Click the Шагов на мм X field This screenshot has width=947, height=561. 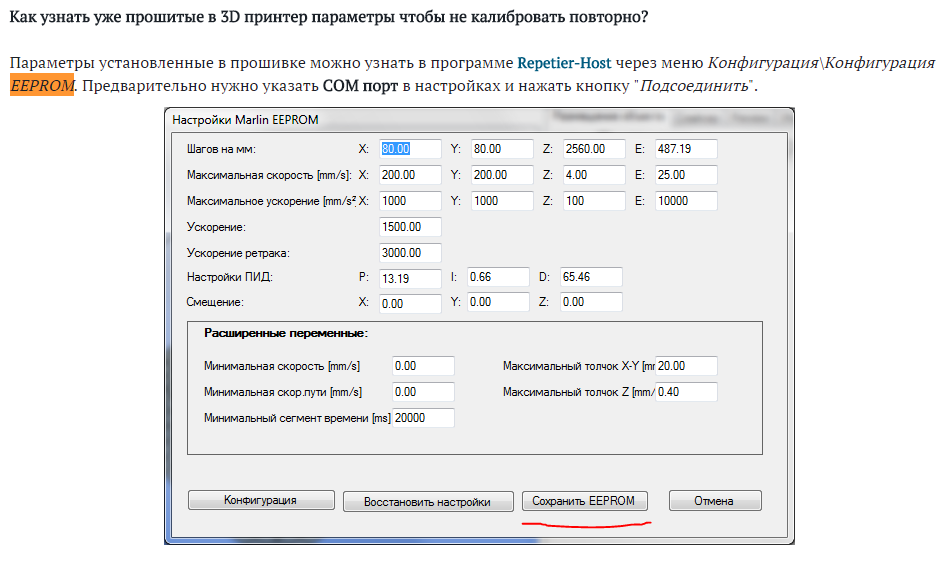tap(410, 149)
